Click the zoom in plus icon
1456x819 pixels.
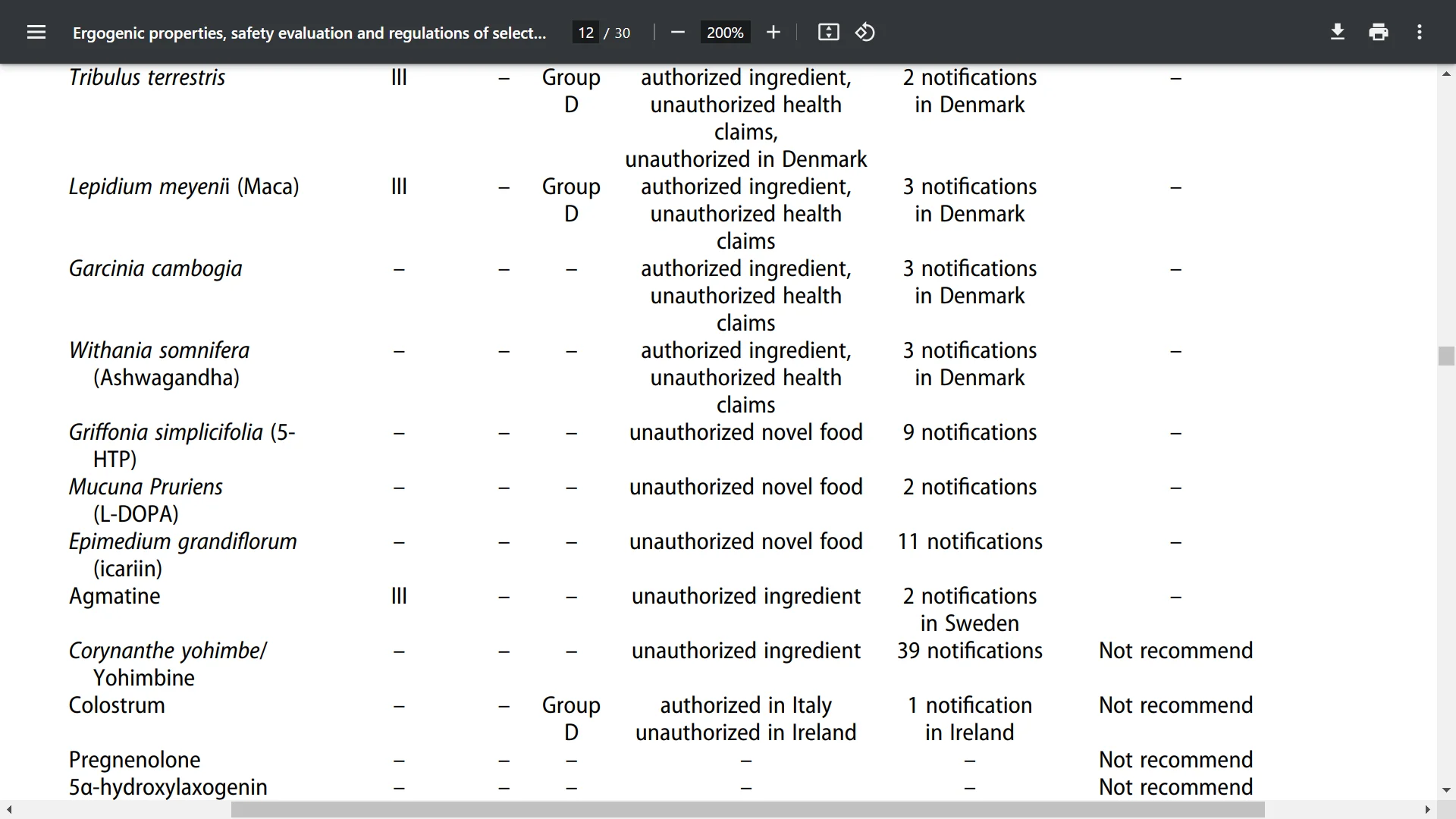[x=775, y=33]
